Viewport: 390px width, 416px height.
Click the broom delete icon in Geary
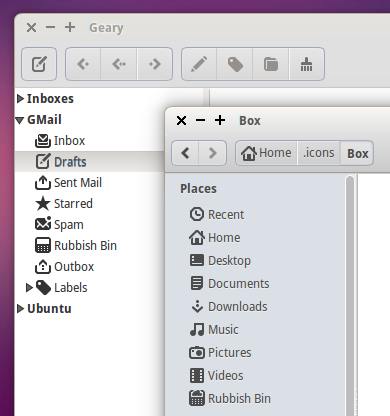[306, 64]
